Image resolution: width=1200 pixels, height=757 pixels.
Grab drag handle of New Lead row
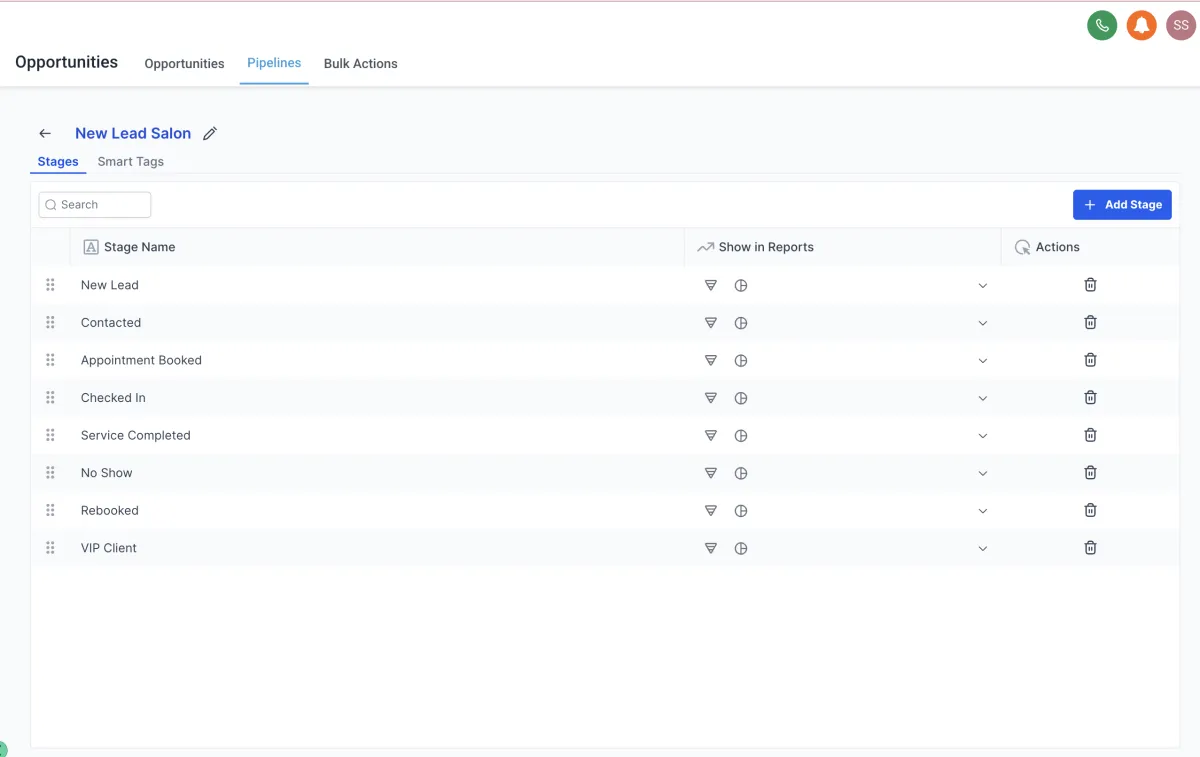tap(50, 285)
